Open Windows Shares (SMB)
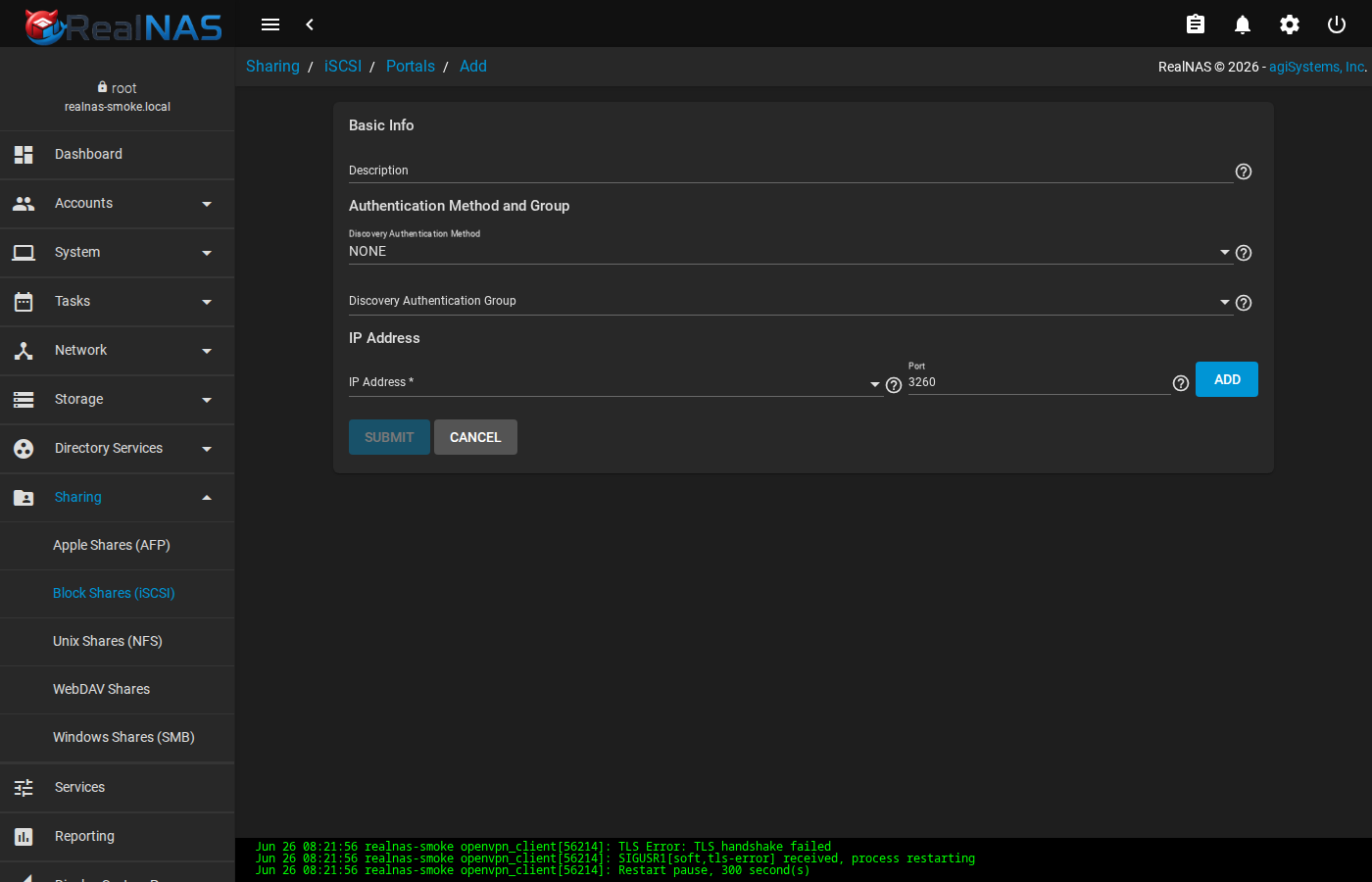Viewport: 1372px width, 882px height. tap(118, 737)
